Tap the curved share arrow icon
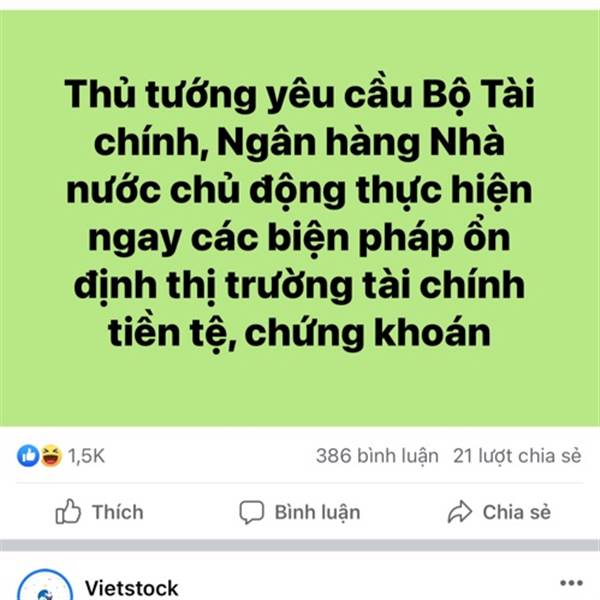This screenshot has width=600, height=600. click(x=460, y=512)
